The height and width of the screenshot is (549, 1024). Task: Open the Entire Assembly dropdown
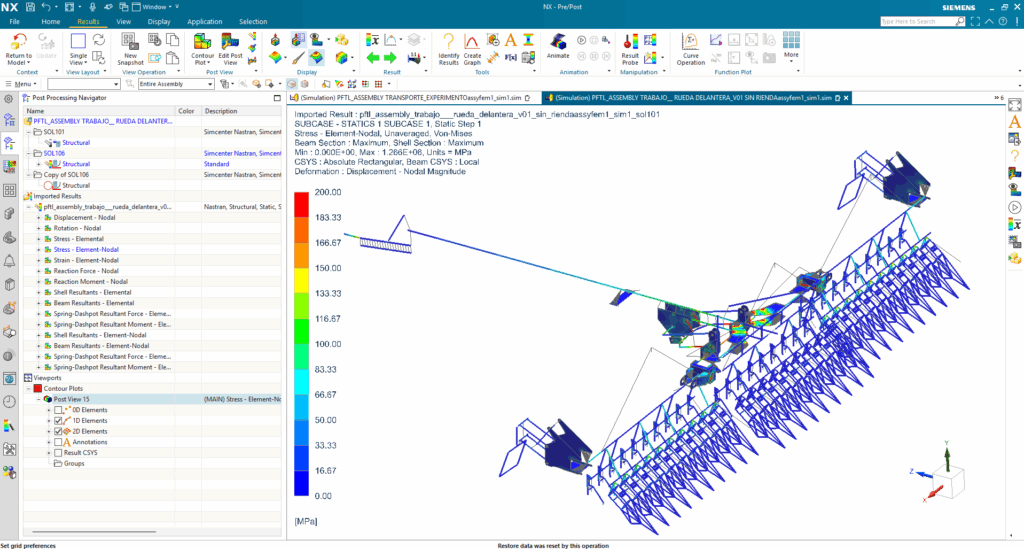pos(176,84)
